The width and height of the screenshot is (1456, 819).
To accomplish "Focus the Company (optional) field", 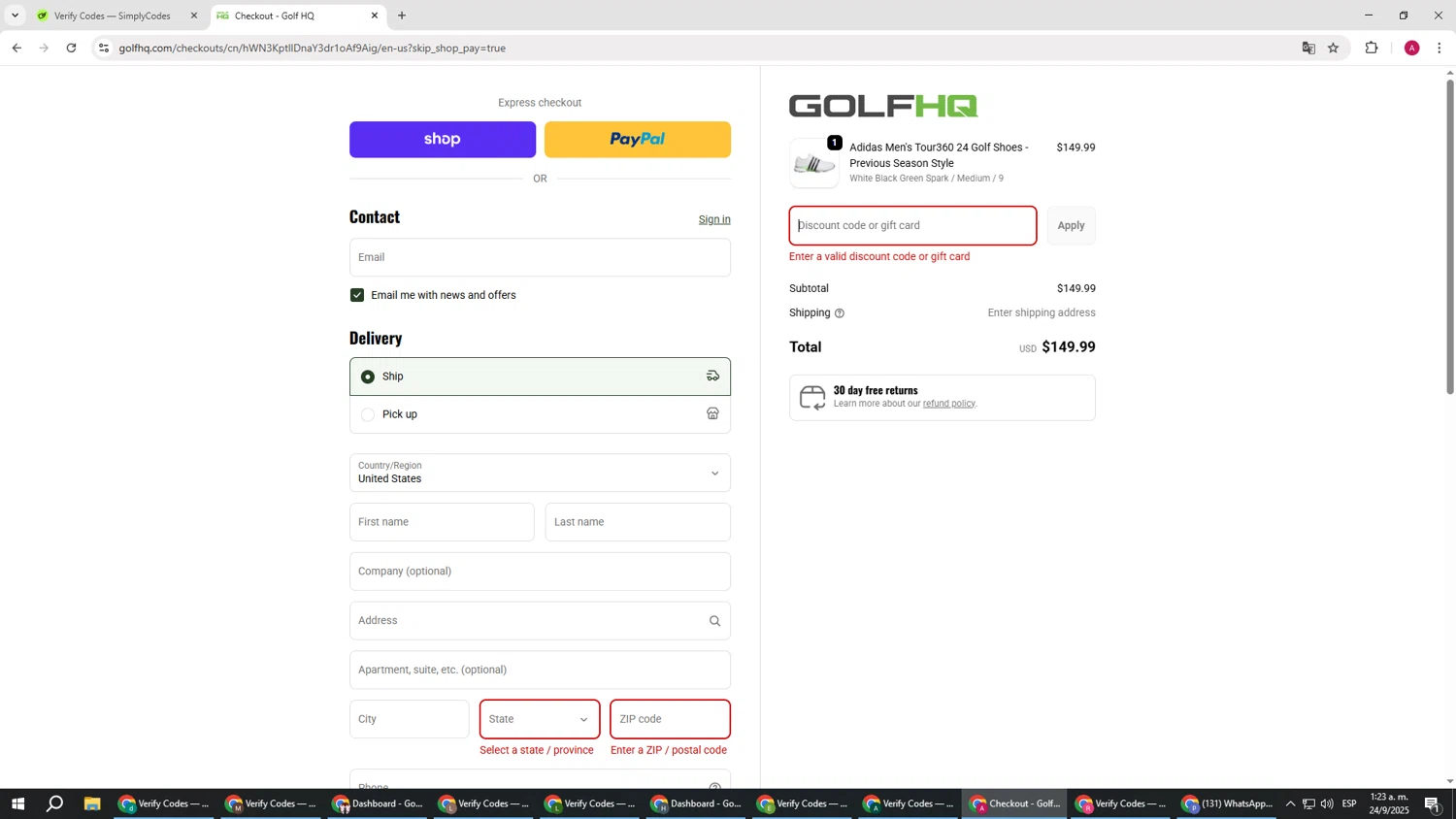I will tap(540, 572).
